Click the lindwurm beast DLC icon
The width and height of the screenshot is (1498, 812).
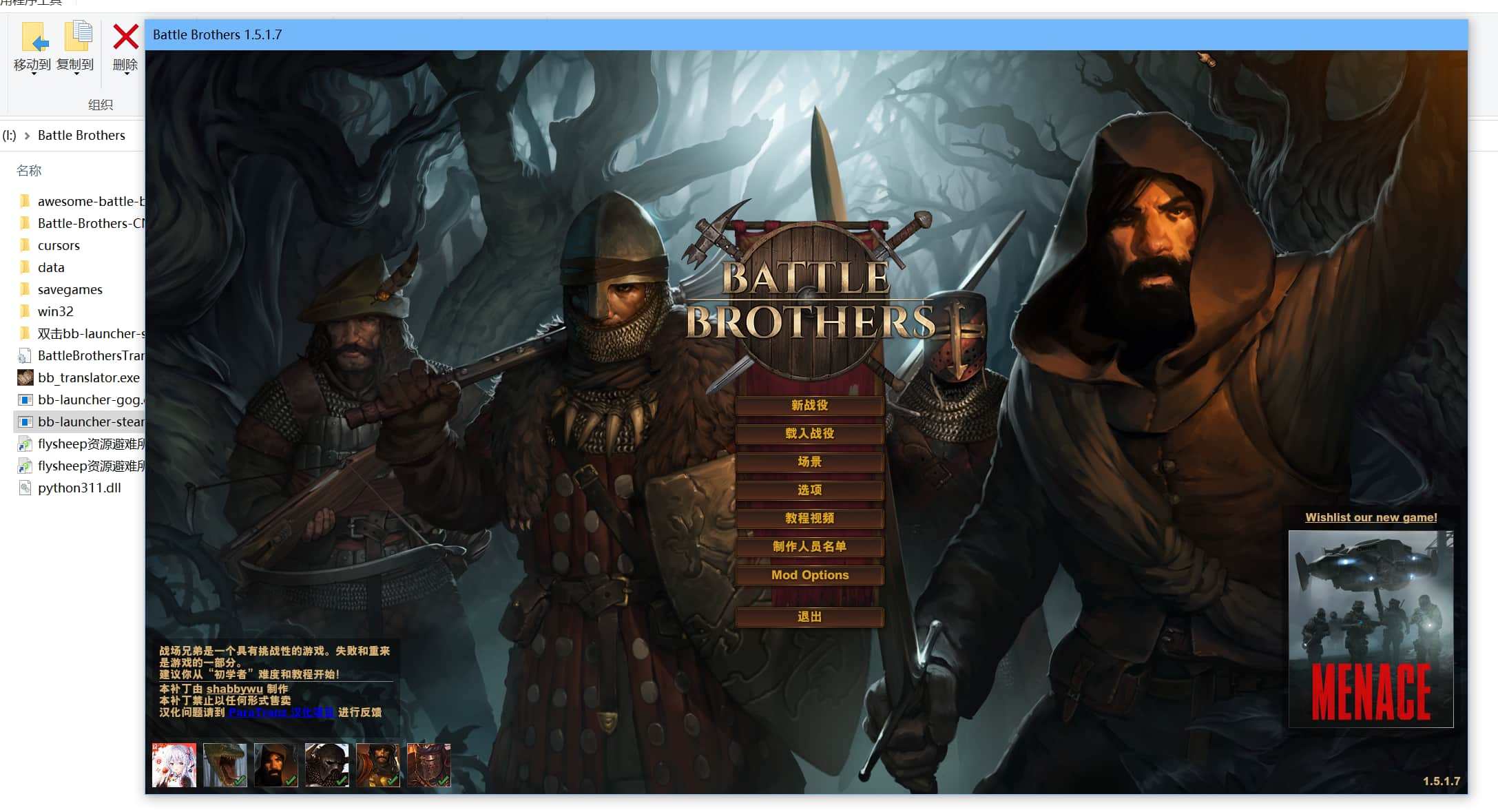pyautogui.click(x=225, y=764)
